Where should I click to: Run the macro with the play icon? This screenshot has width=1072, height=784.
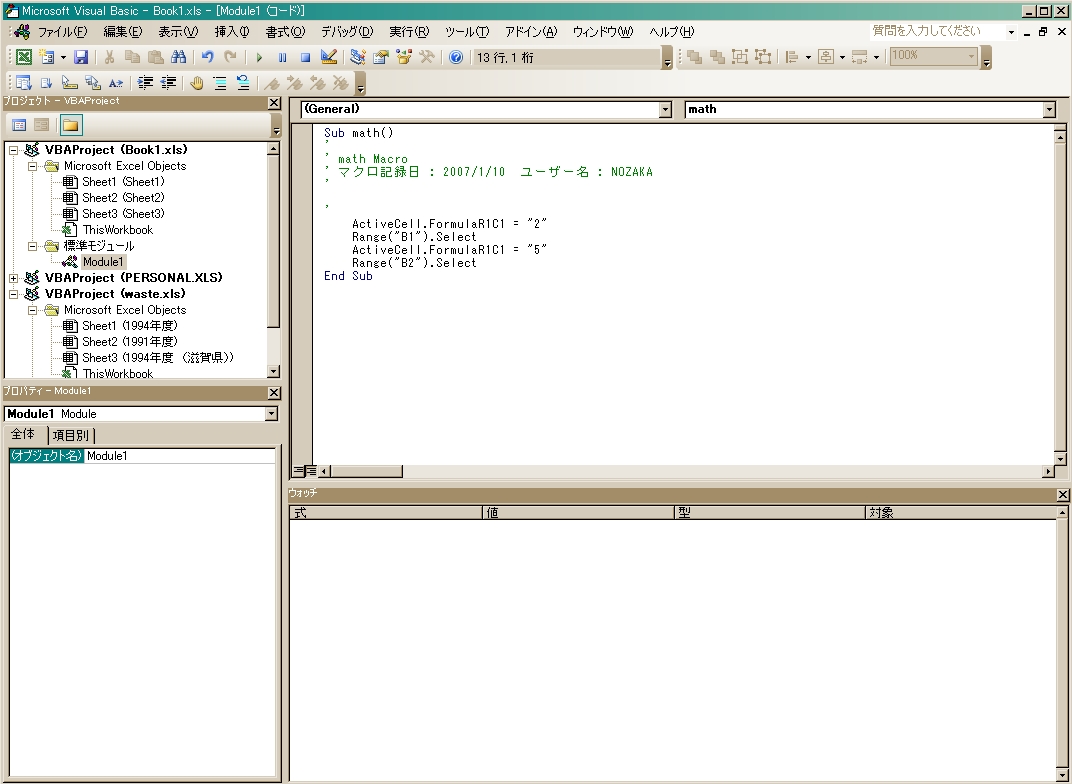click(x=259, y=58)
